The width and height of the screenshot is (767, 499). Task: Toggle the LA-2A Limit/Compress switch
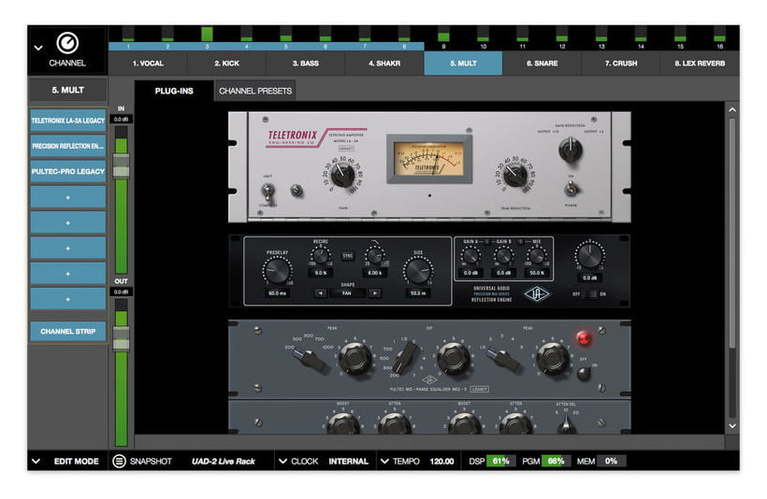[268, 192]
